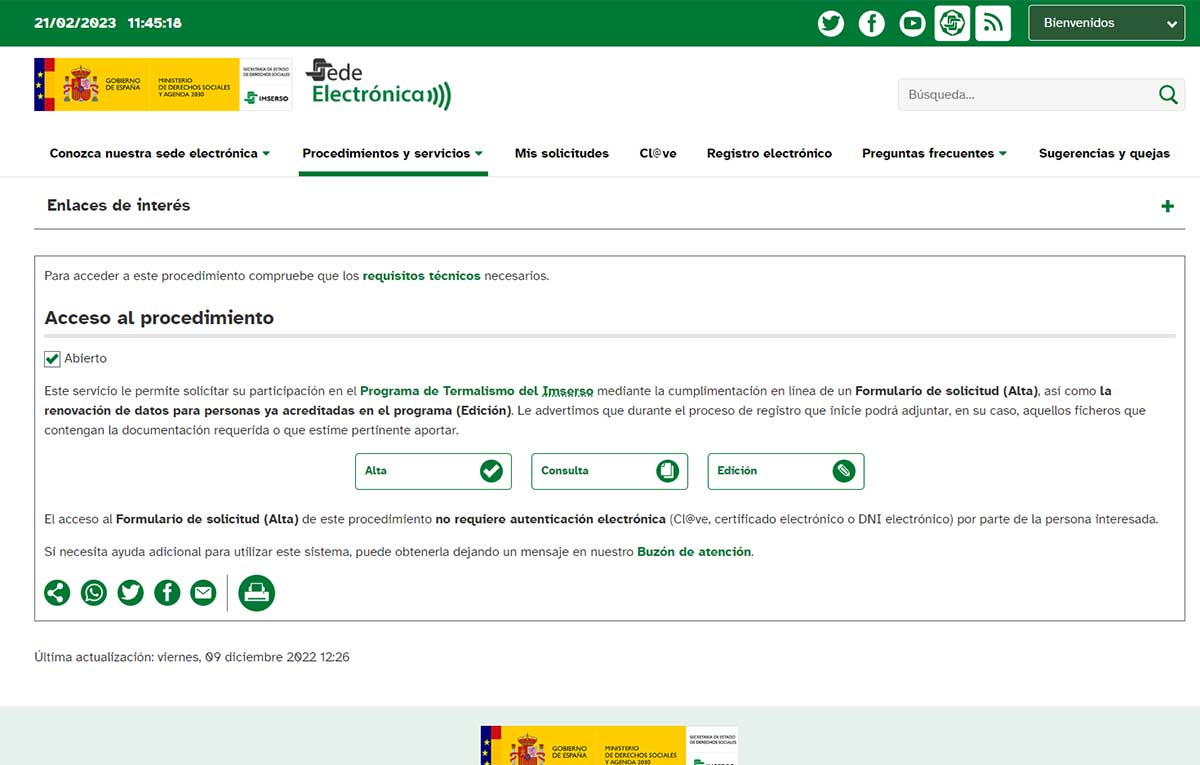This screenshot has height=765, width=1200.
Task: Share page by email envelope icon
Action: click(x=203, y=593)
